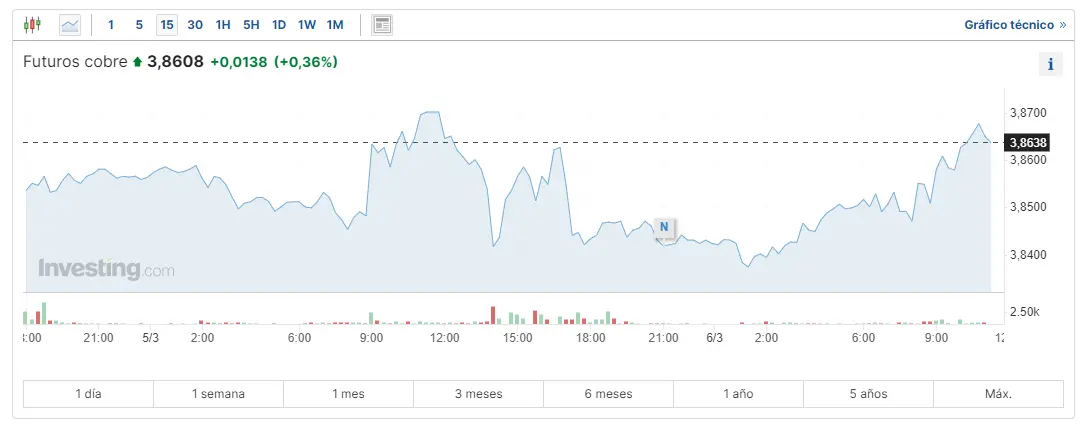
Task: Switch range to 5 años
Action: click(868, 394)
